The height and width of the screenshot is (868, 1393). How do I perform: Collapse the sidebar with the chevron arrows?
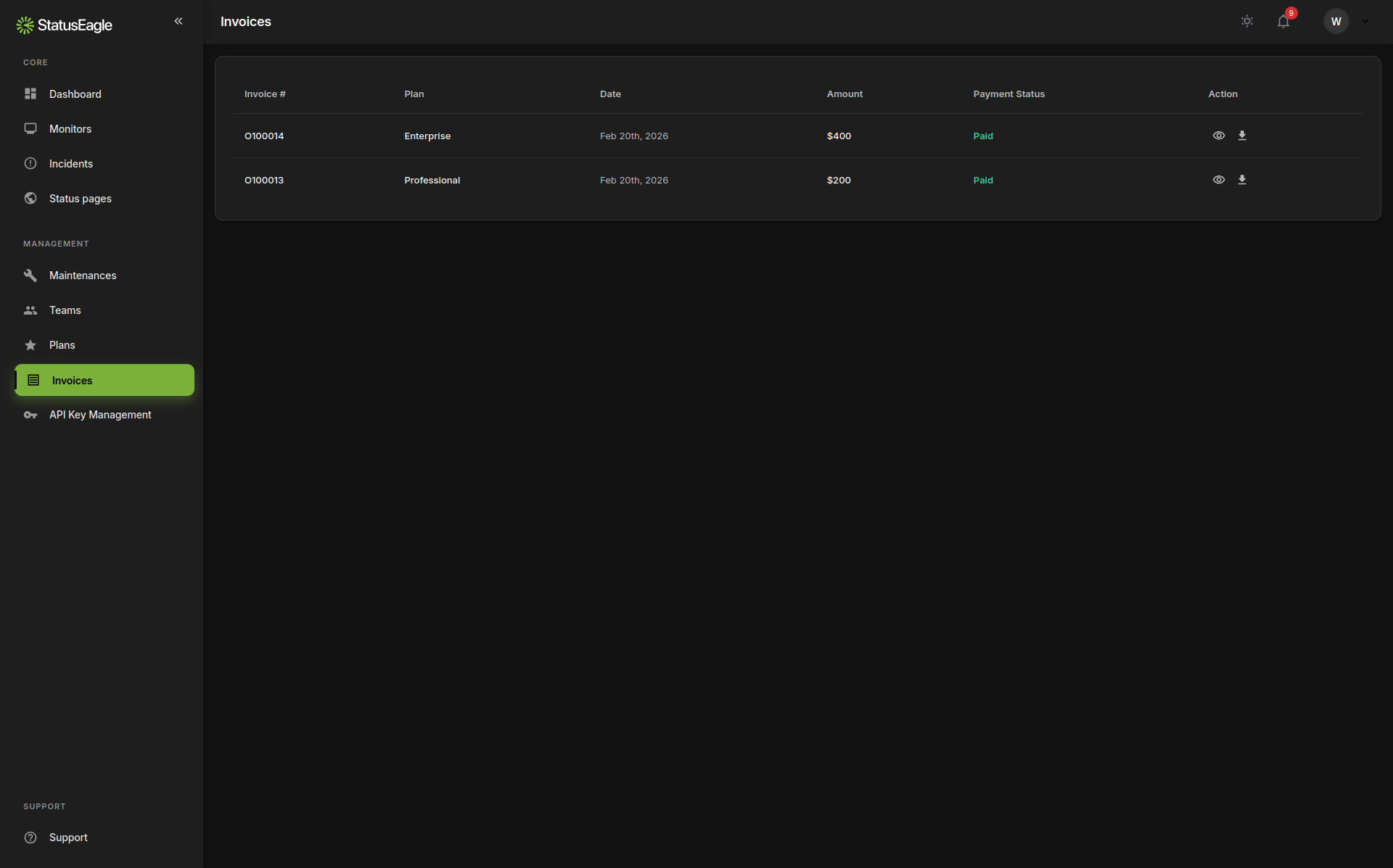point(178,21)
